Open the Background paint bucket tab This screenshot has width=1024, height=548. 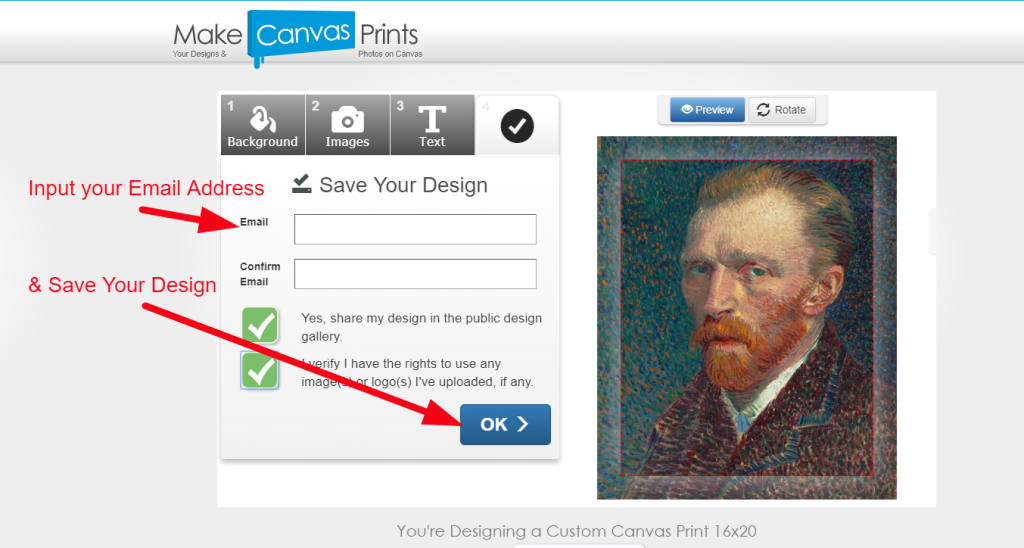(263, 125)
